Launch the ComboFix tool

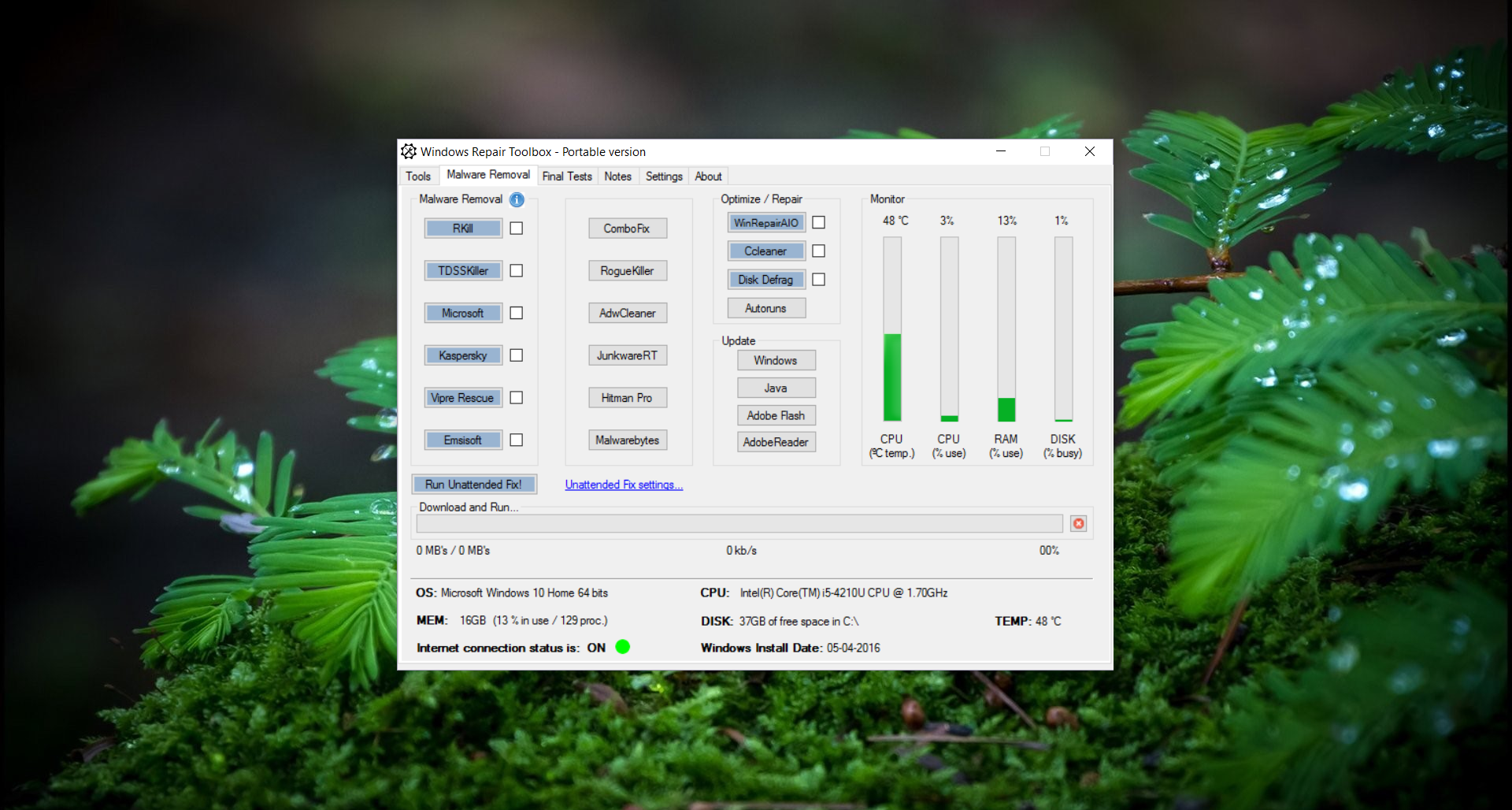point(627,229)
